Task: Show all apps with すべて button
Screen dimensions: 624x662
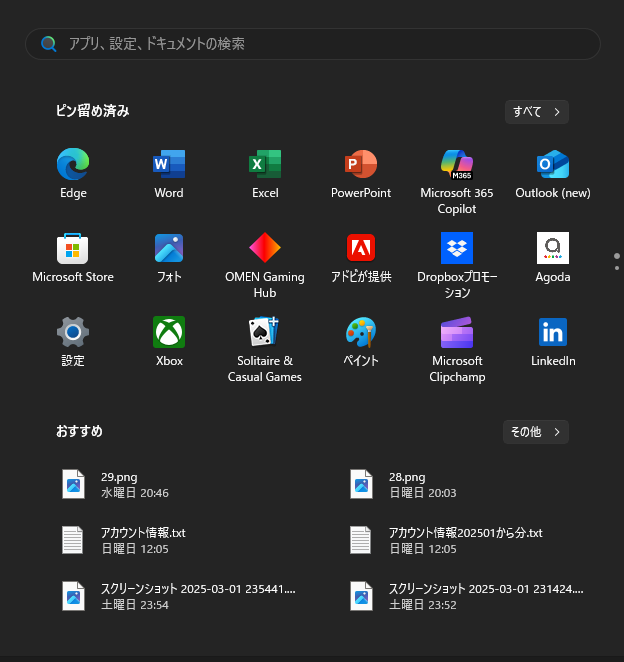Action: click(537, 112)
